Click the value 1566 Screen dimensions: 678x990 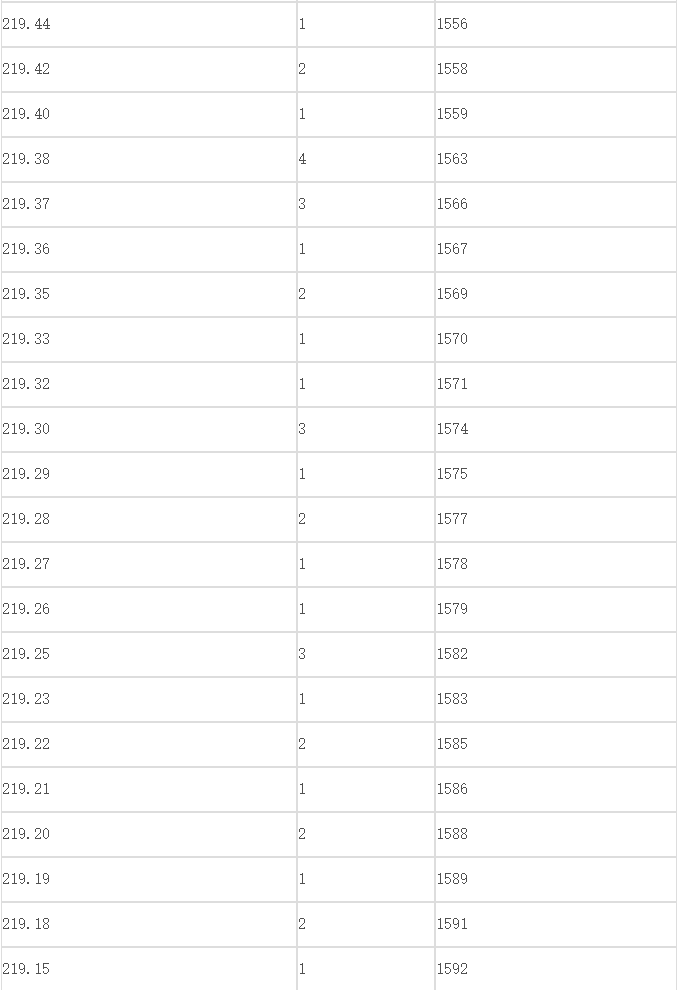[556, 204]
